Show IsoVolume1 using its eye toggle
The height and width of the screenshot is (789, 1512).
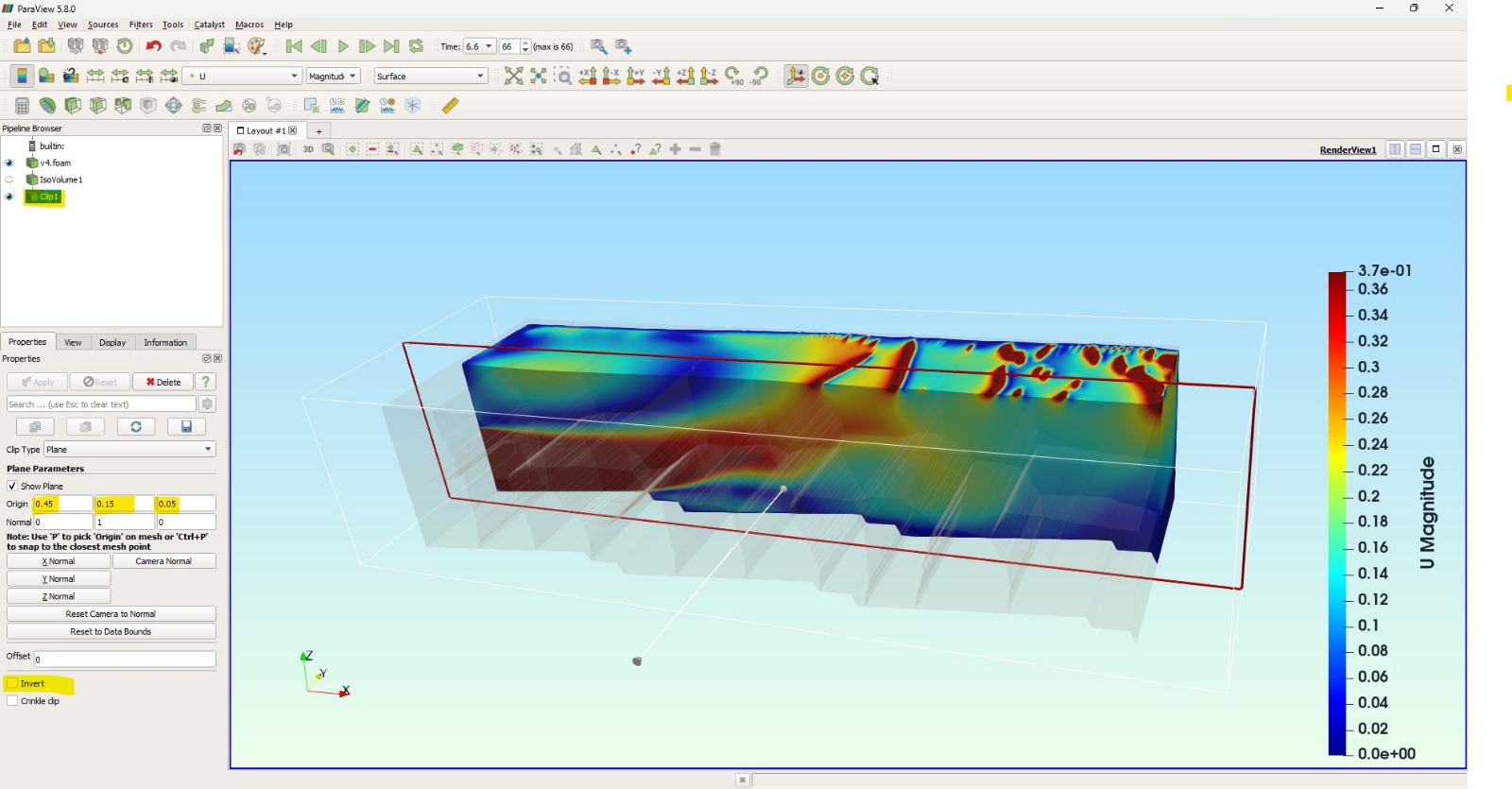coord(9,180)
